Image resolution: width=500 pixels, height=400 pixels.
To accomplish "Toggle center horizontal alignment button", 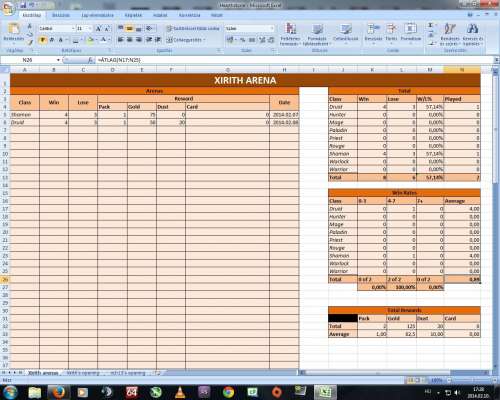I will click(x=129, y=40).
